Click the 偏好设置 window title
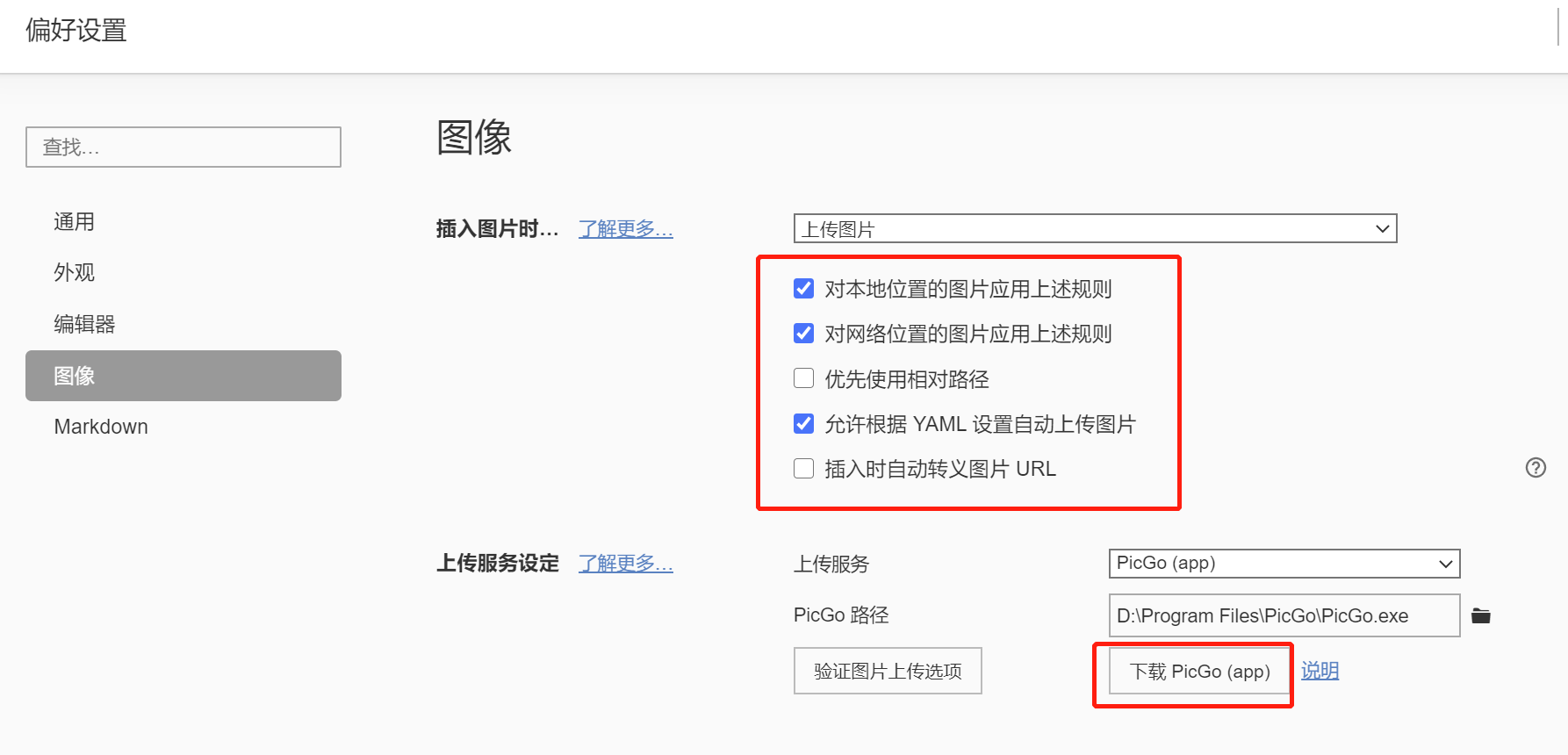The height and width of the screenshot is (755, 1568). 76,31
